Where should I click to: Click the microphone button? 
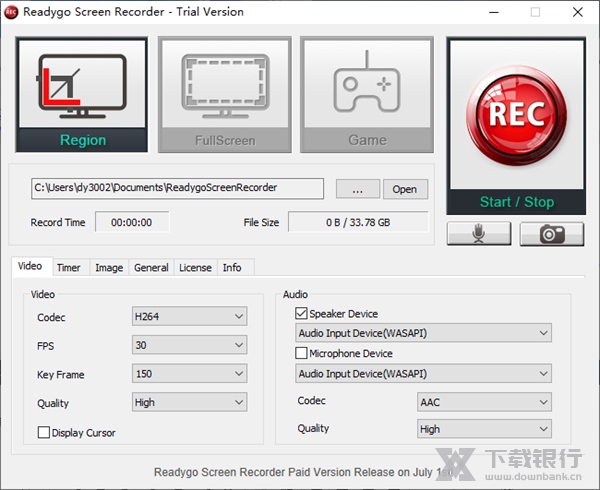tap(479, 233)
